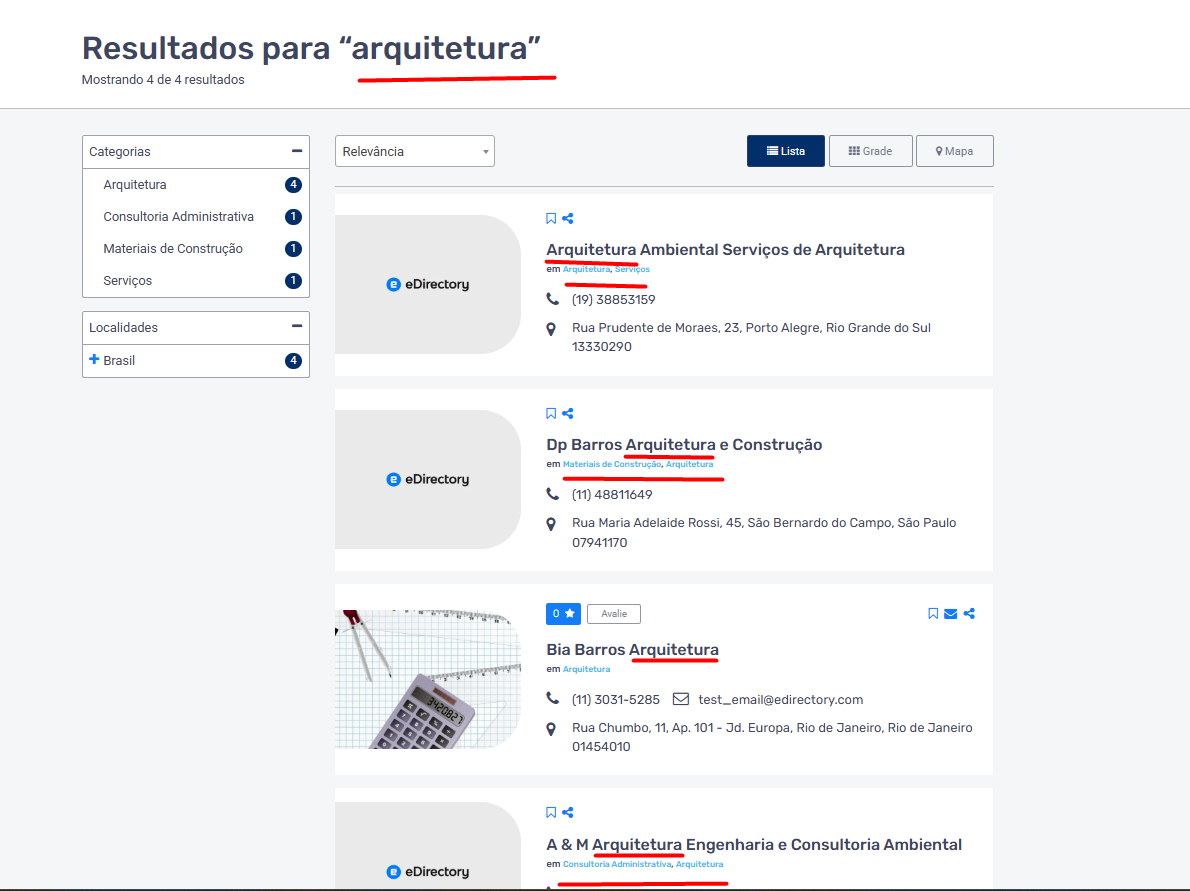Click phone number (11) 3031-5285
This screenshot has height=891, width=1190.
coord(615,700)
